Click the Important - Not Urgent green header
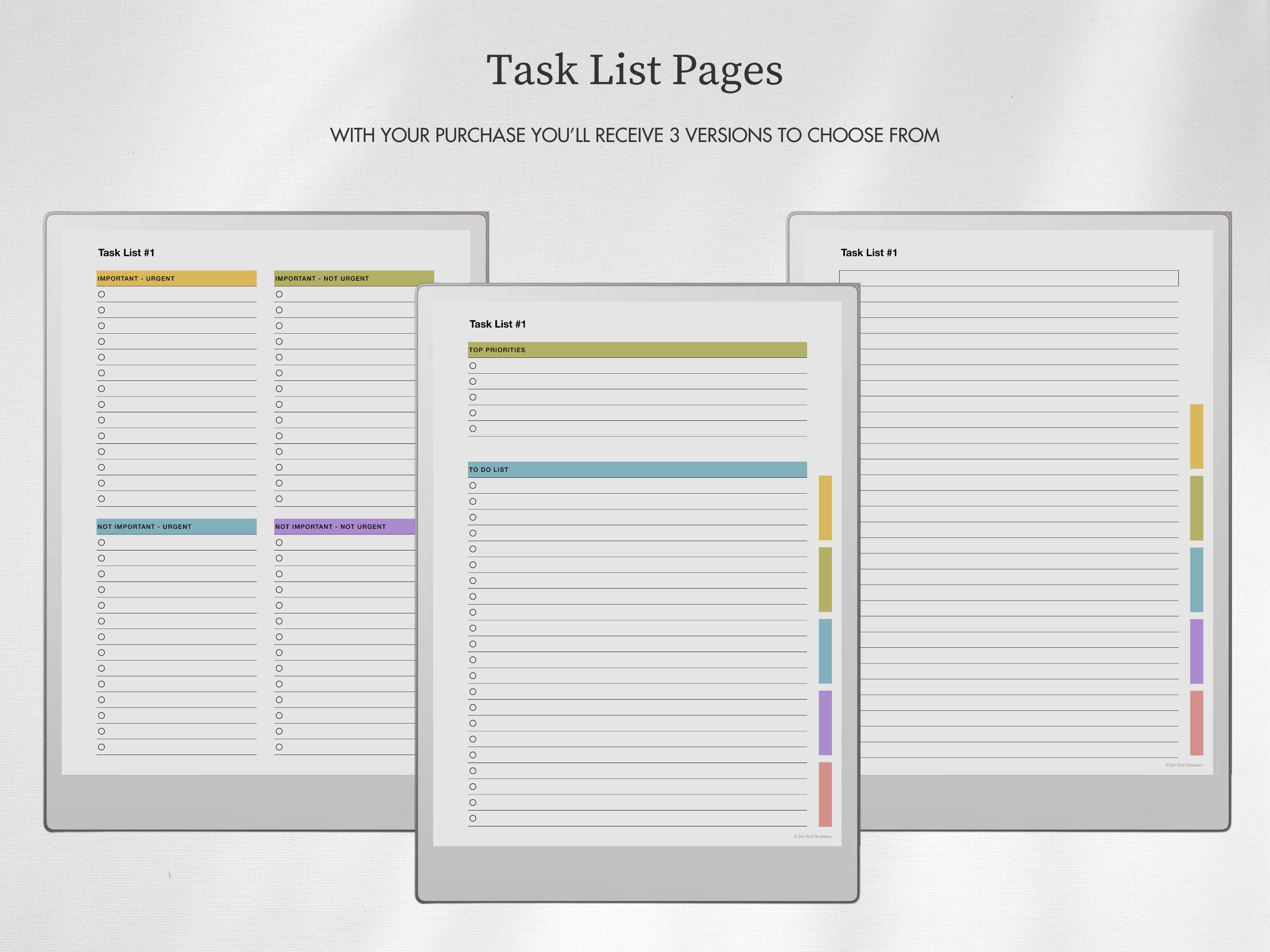This screenshot has width=1270, height=952. 354,278
